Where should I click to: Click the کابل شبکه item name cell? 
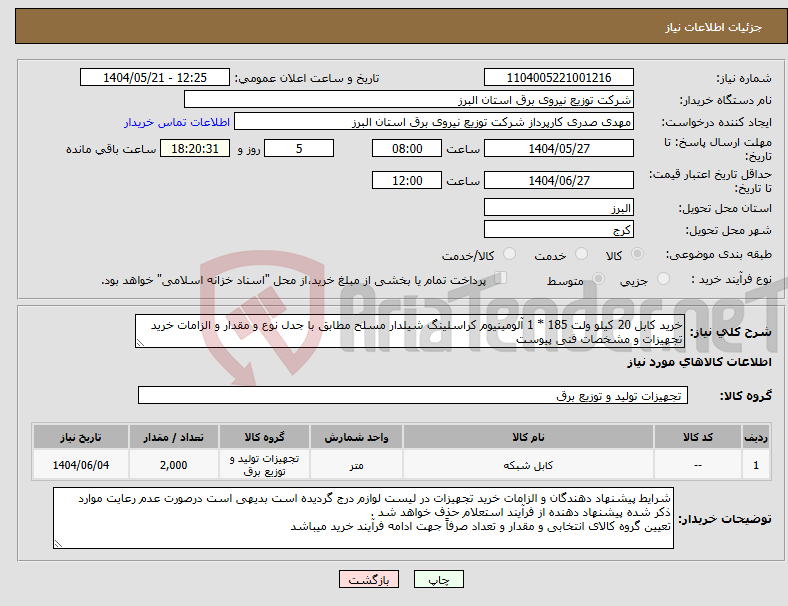(528, 465)
